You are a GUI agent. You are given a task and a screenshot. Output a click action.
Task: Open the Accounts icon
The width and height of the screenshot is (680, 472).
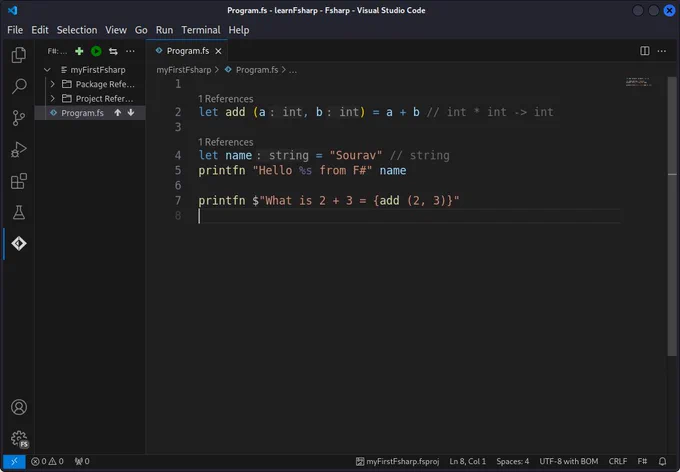pos(19,407)
